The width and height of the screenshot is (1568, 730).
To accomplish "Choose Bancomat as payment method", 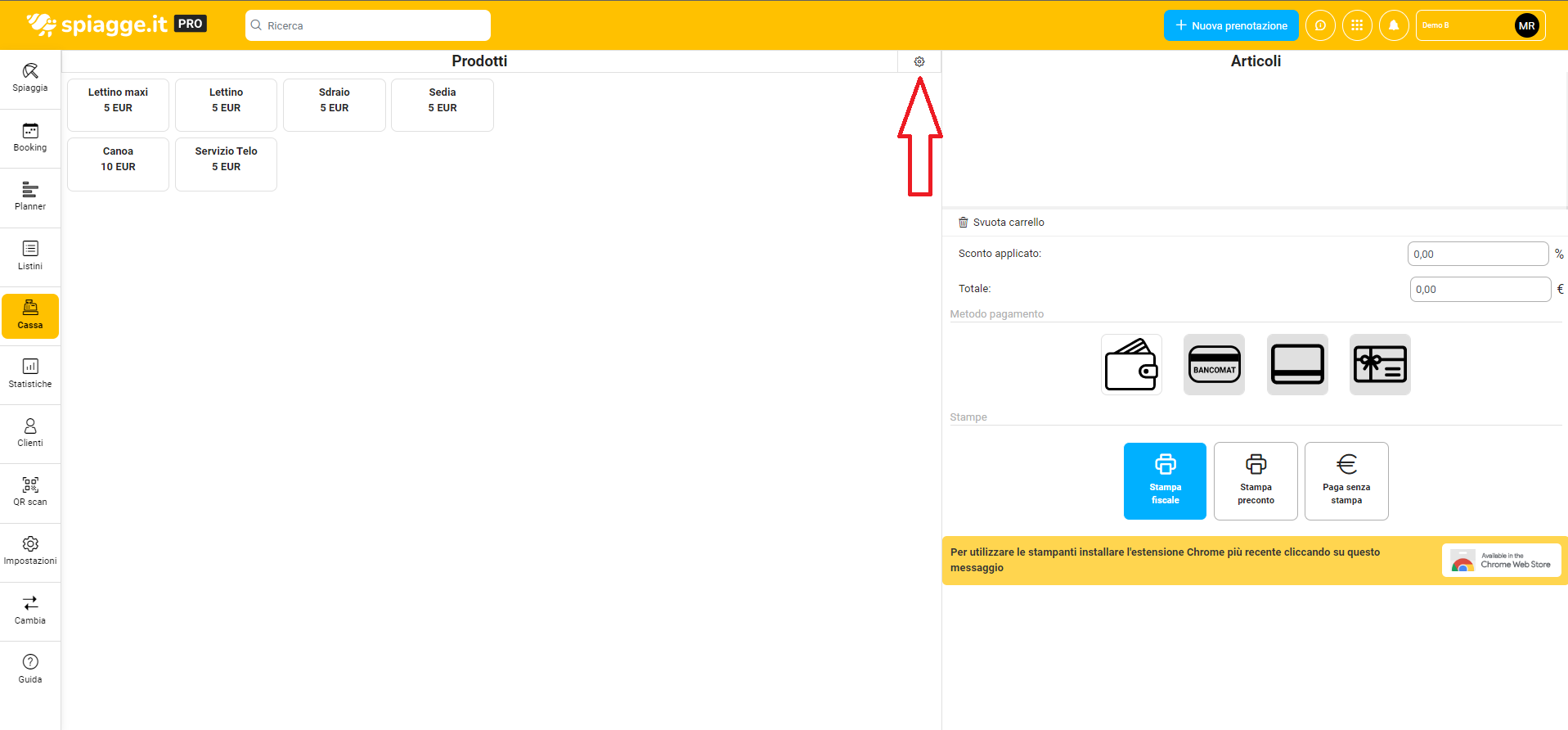I will pyautogui.click(x=1214, y=365).
